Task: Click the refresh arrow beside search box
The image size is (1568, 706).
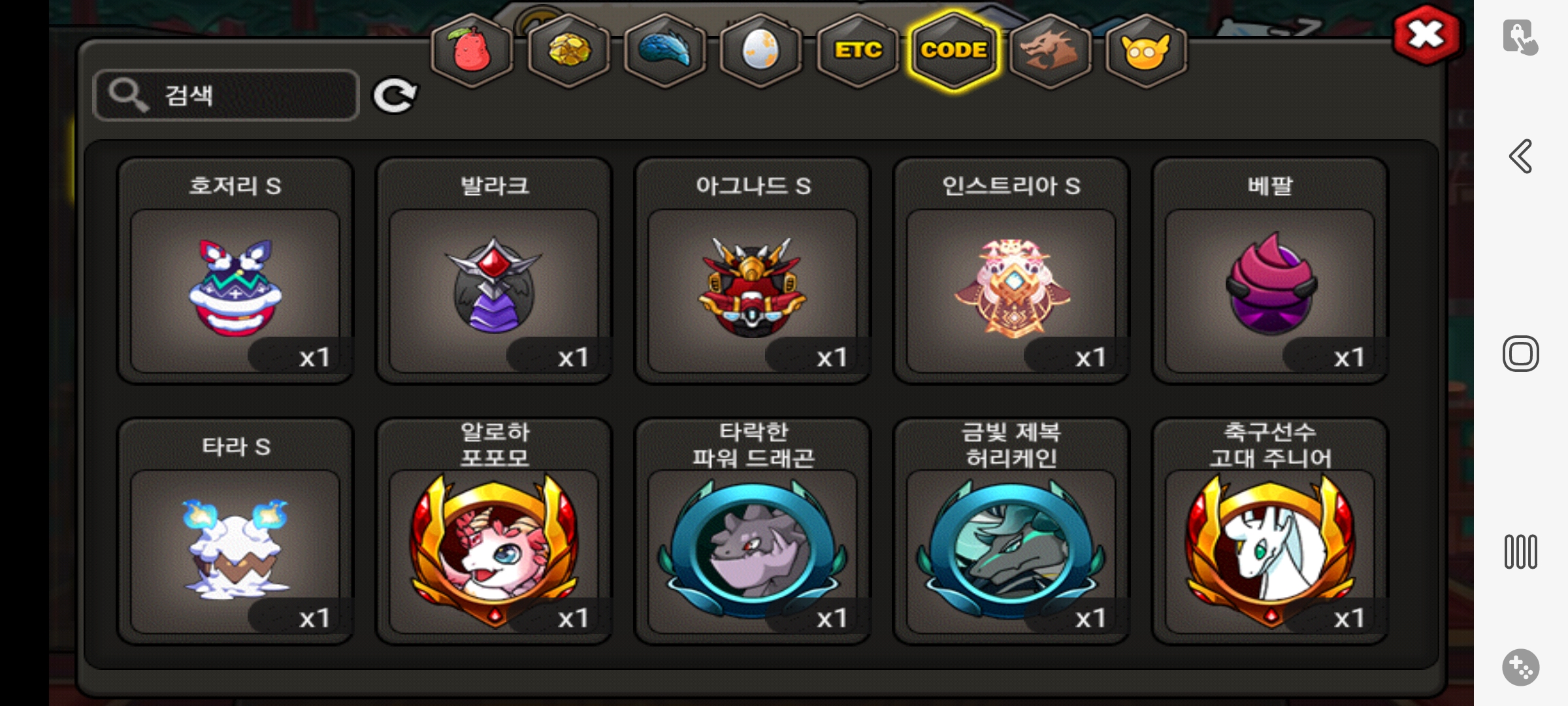Action: (395, 96)
